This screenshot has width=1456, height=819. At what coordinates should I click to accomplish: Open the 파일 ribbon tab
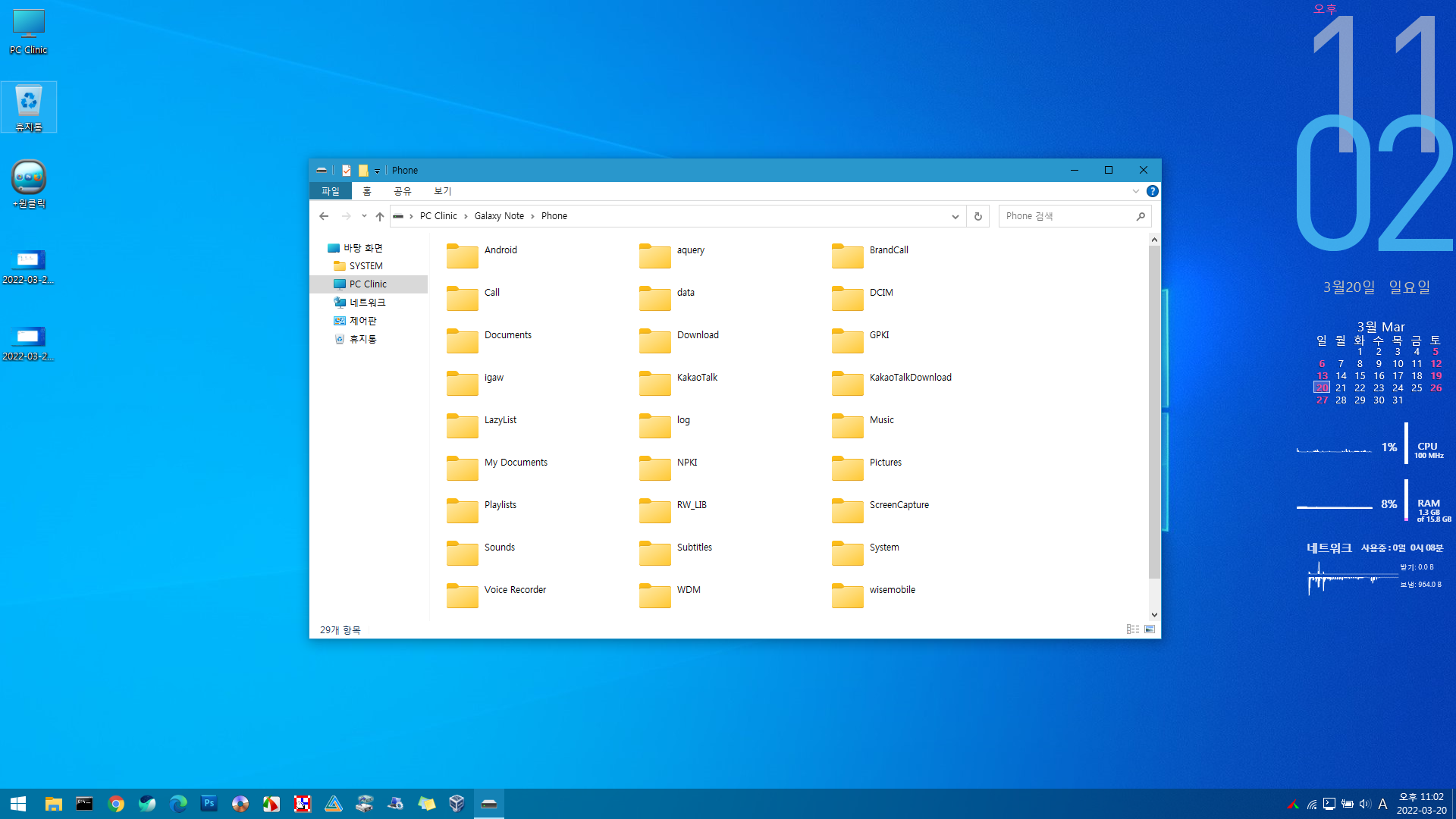[331, 191]
